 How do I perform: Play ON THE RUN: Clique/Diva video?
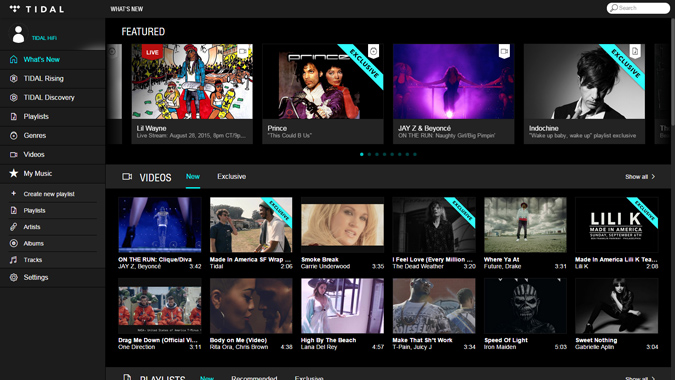tap(160, 225)
